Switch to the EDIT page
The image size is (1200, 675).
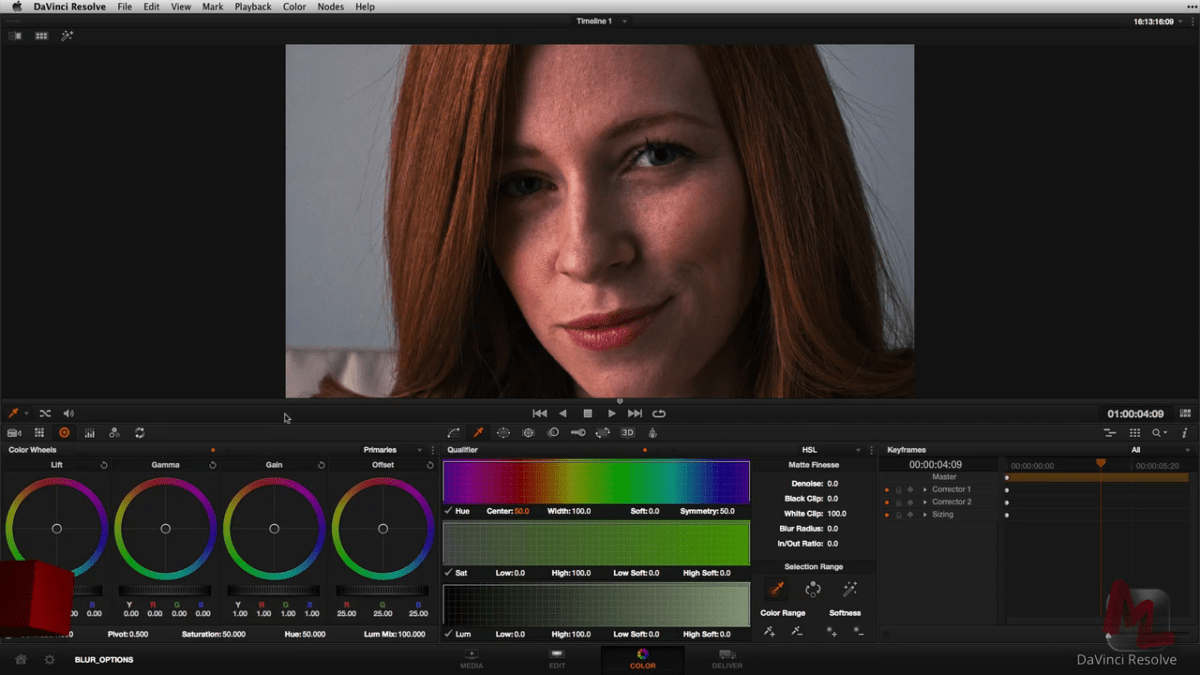pos(557,660)
